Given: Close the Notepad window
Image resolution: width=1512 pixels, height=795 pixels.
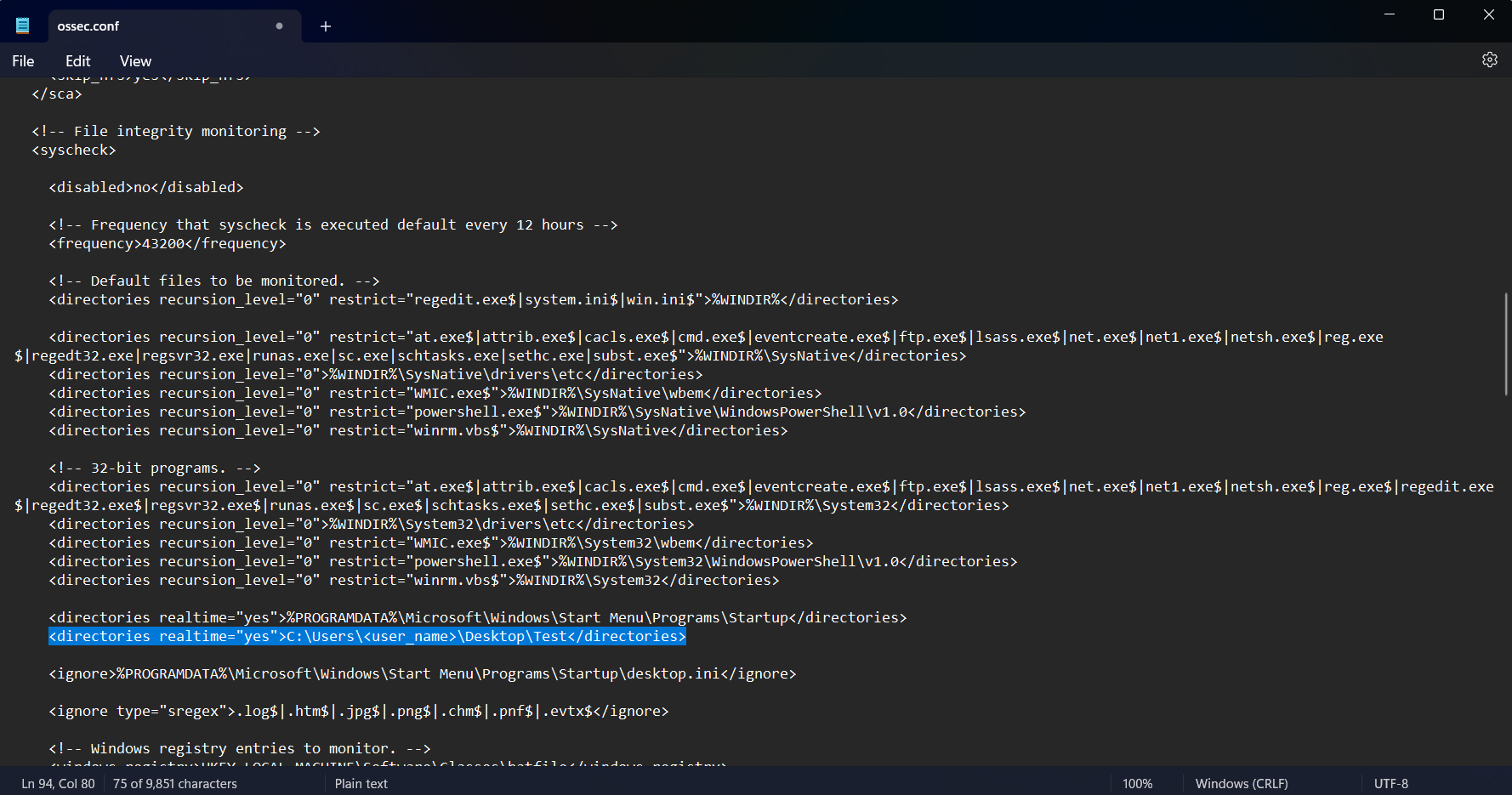Looking at the screenshot, I should [x=1488, y=14].
